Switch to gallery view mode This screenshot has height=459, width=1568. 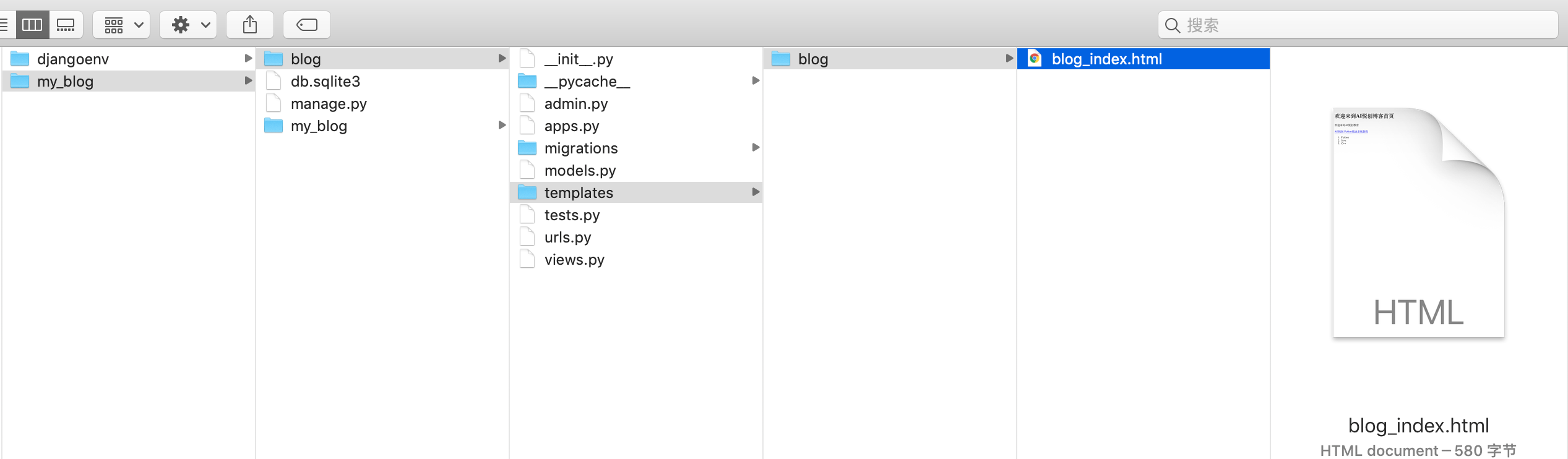point(66,25)
